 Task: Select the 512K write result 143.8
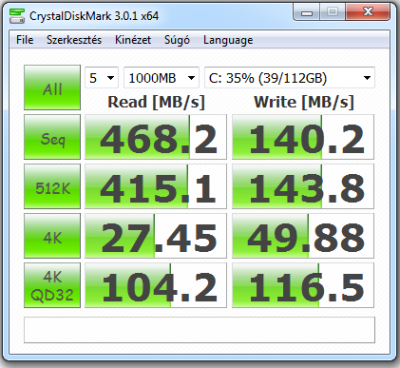point(303,186)
